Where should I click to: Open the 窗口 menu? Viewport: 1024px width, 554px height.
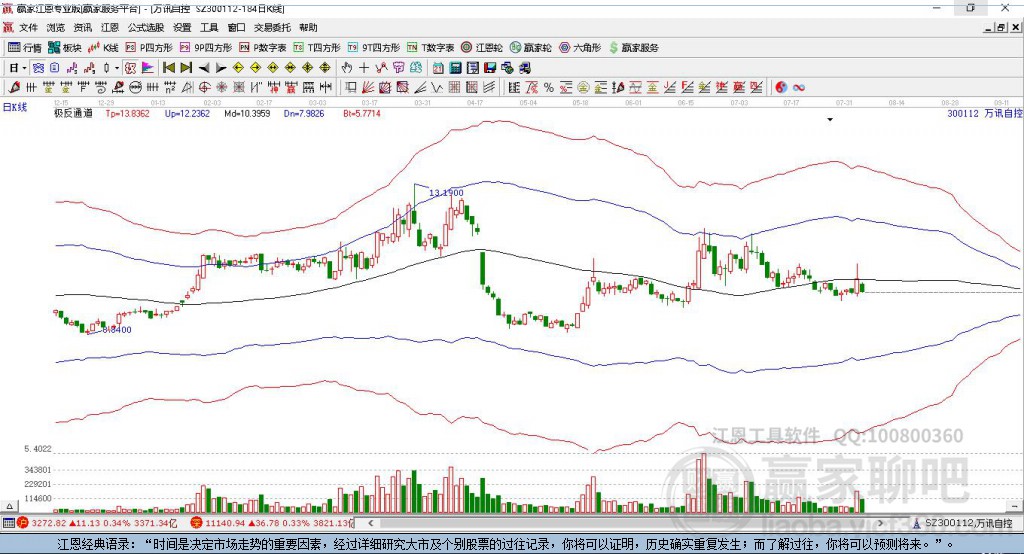pyautogui.click(x=236, y=27)
